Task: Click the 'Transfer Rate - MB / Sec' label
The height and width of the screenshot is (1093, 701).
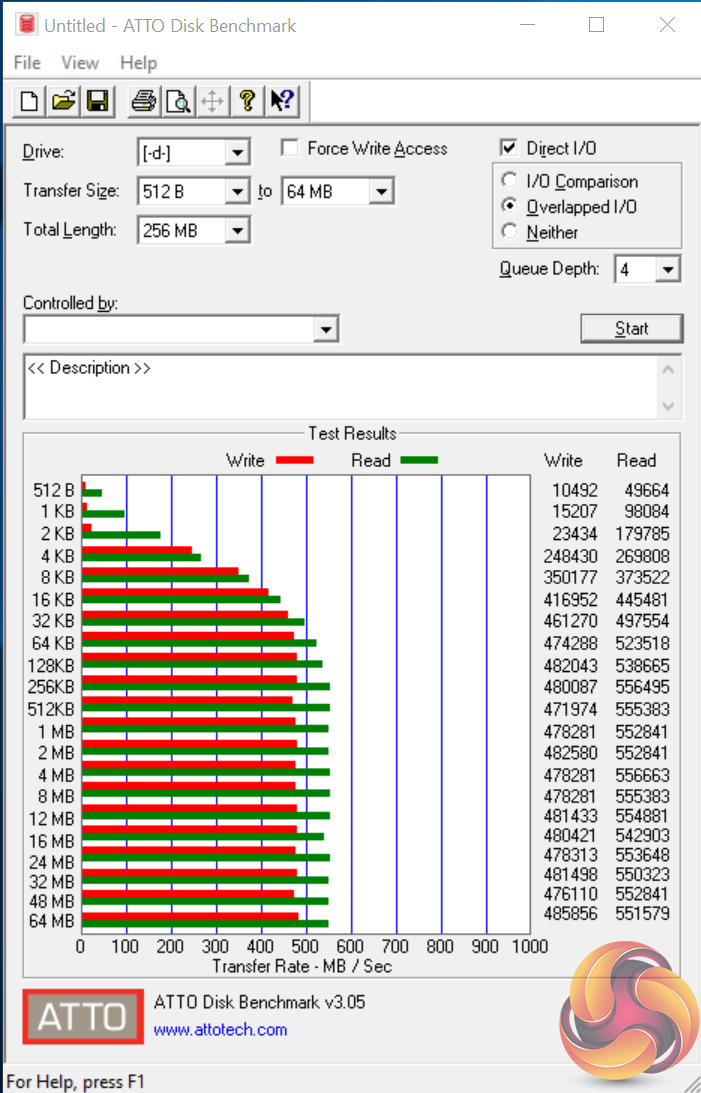Action: coord(302,966)
